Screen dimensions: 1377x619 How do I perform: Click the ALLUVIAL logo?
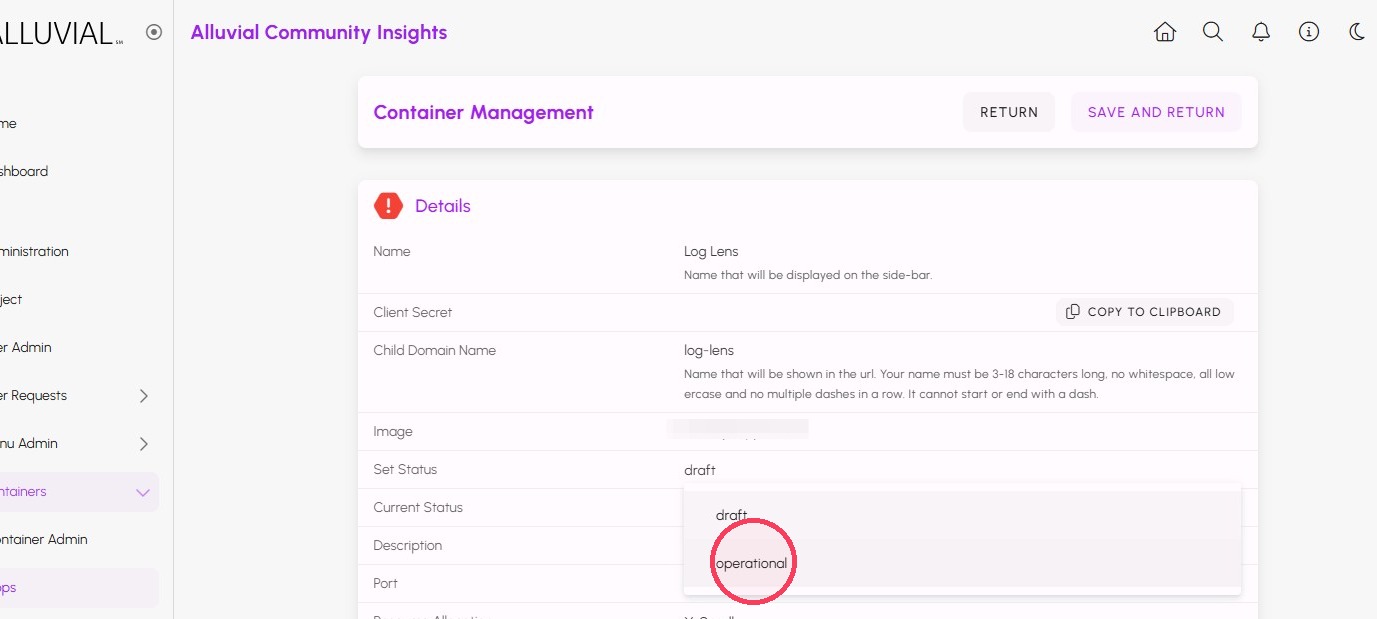pyautogui.click(x=59, y=33)
